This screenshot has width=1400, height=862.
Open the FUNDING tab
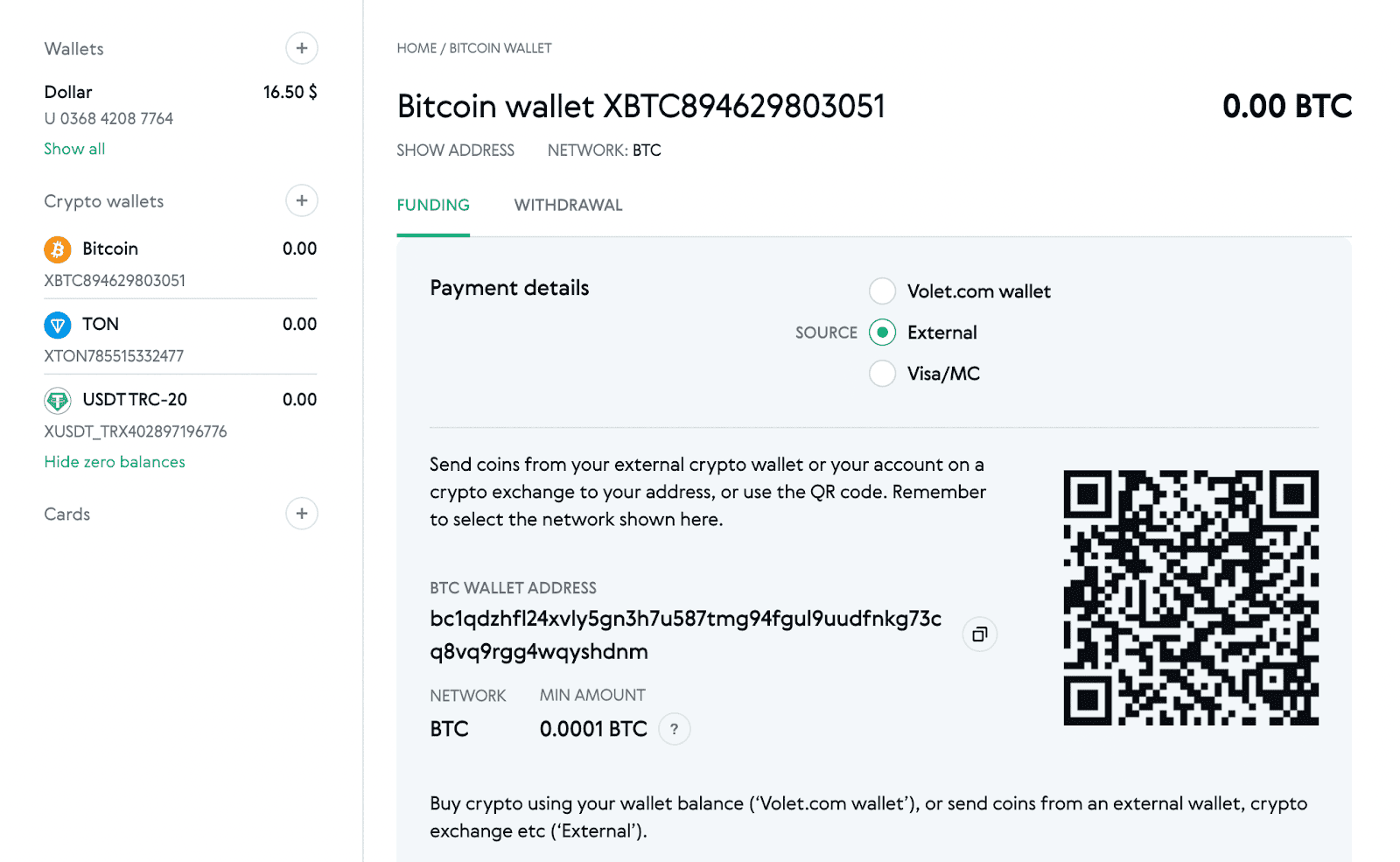tap(433, 205)
